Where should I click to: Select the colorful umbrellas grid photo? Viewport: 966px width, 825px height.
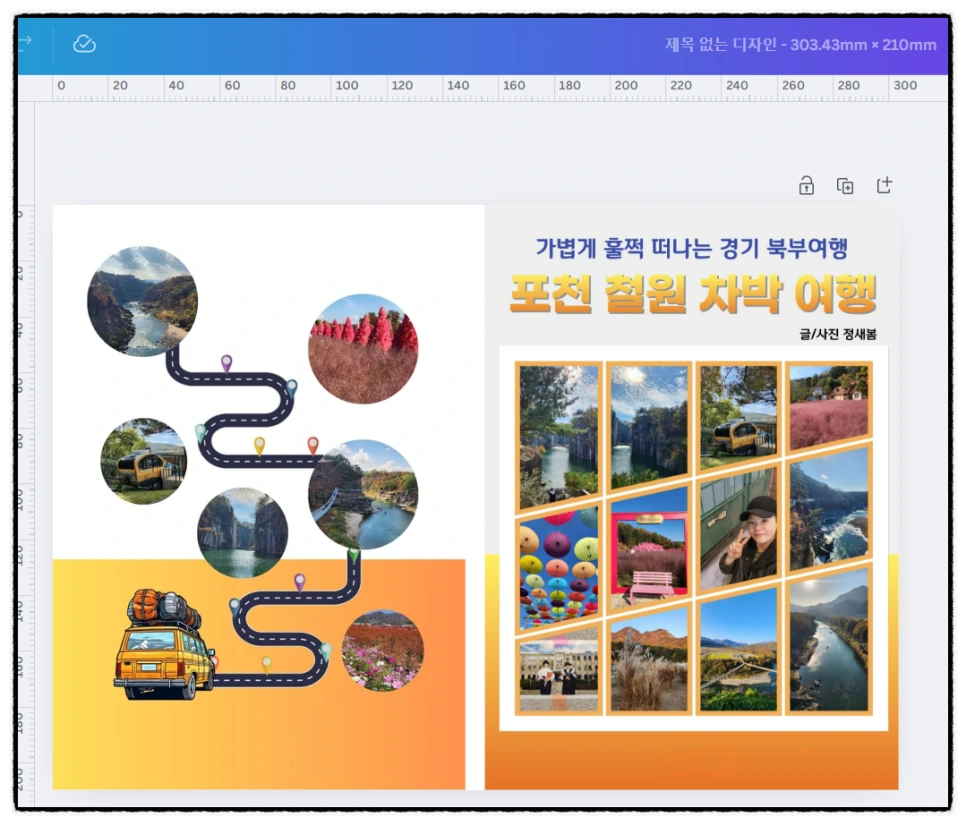(x=558, y=569)
